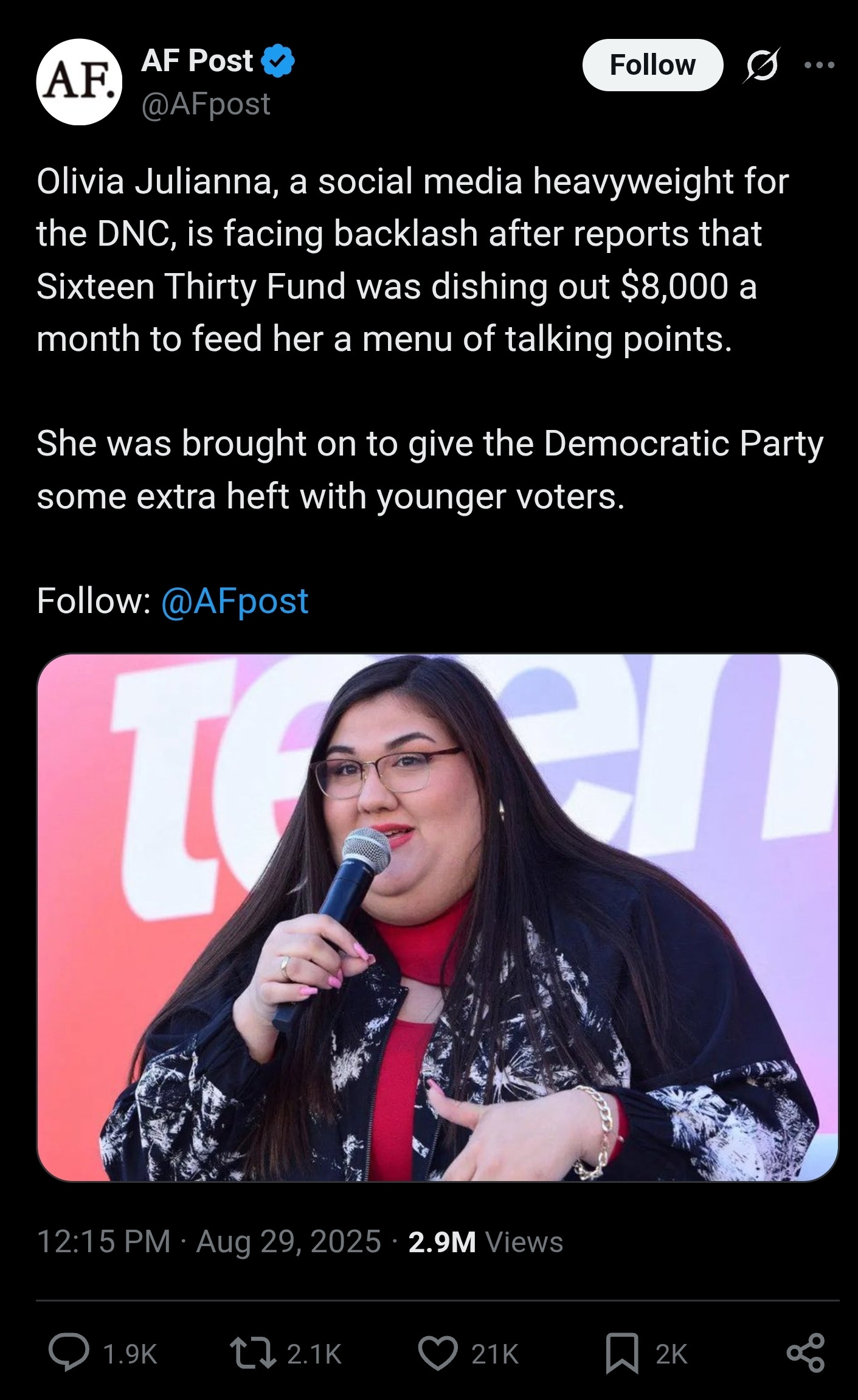Image resolution: width=858 pixels, height=1400 pixels.
Task: Share the post via share icon
Action: [806, 1353]
